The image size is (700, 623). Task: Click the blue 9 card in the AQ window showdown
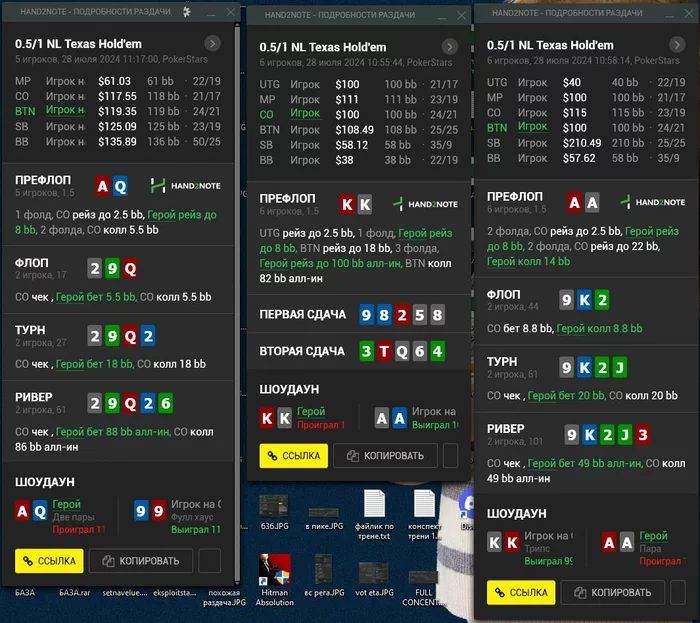pyautogui.click(x=141, y=511)
